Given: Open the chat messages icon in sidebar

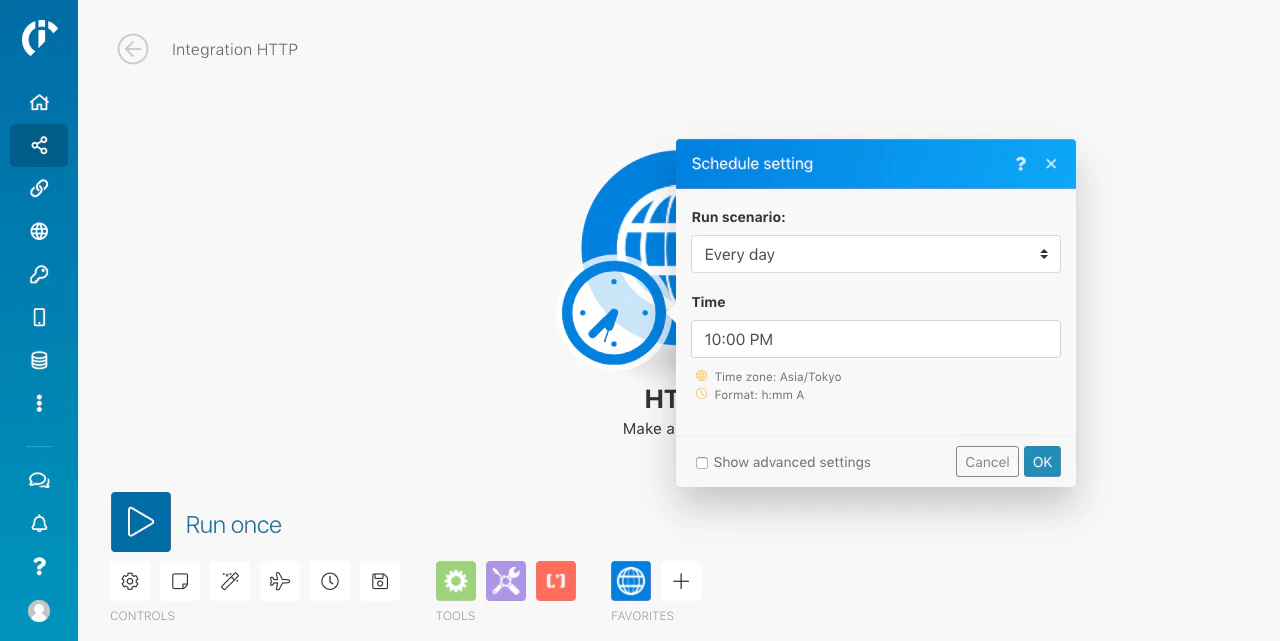Looking at the screenshot, I should pyautogui.click(x=39, y=480).
